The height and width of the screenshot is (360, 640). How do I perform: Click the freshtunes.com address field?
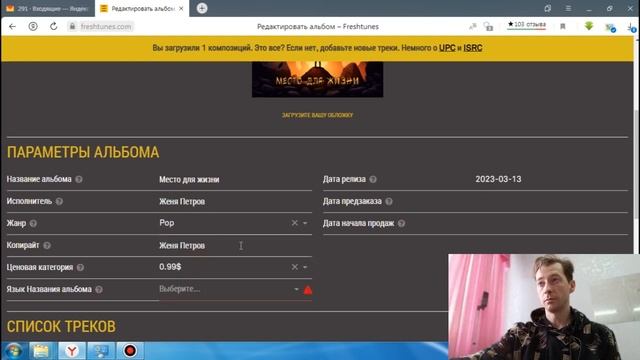coord(106,27)
